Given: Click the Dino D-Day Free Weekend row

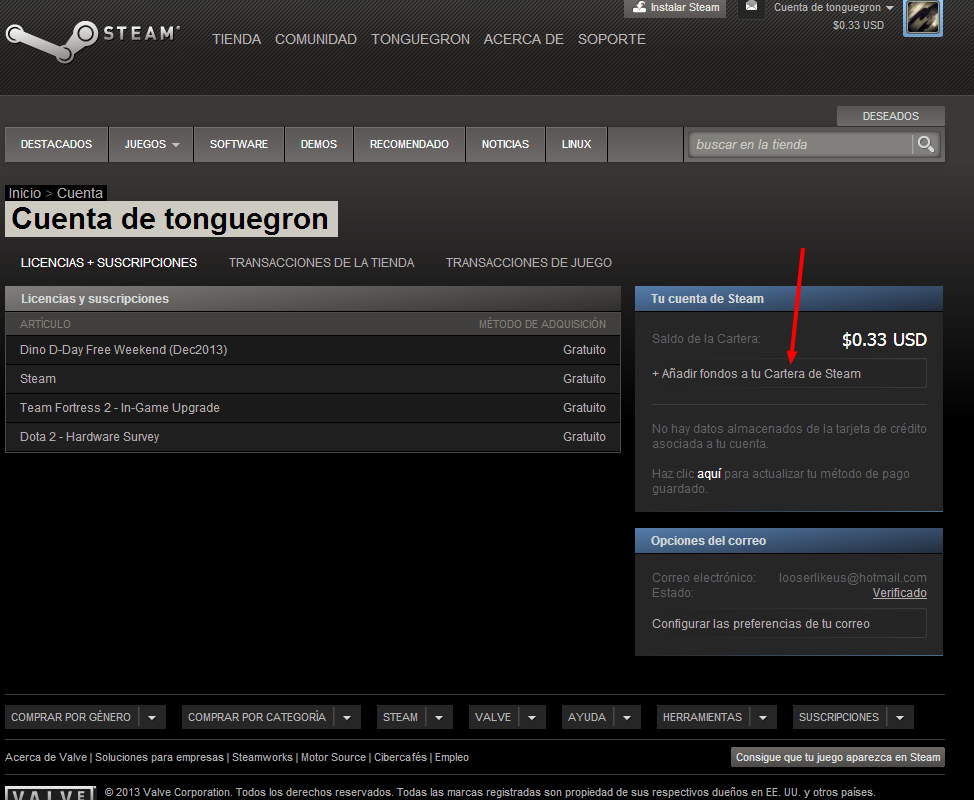Looking at the screenshot, I should (x=312, y=350).
